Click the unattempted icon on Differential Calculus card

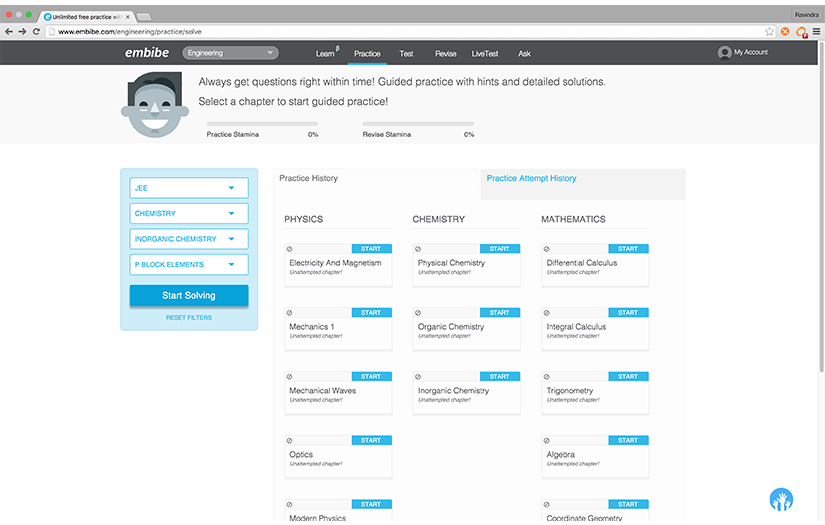click(547, 249)
